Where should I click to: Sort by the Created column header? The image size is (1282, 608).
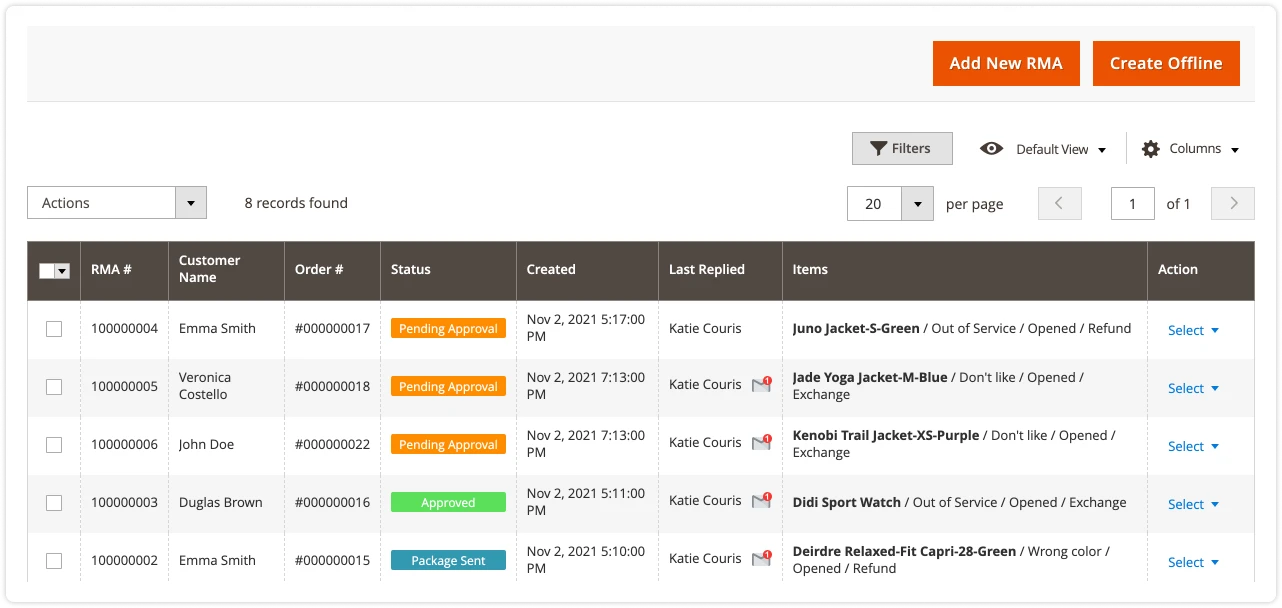(x=551, y=270)
